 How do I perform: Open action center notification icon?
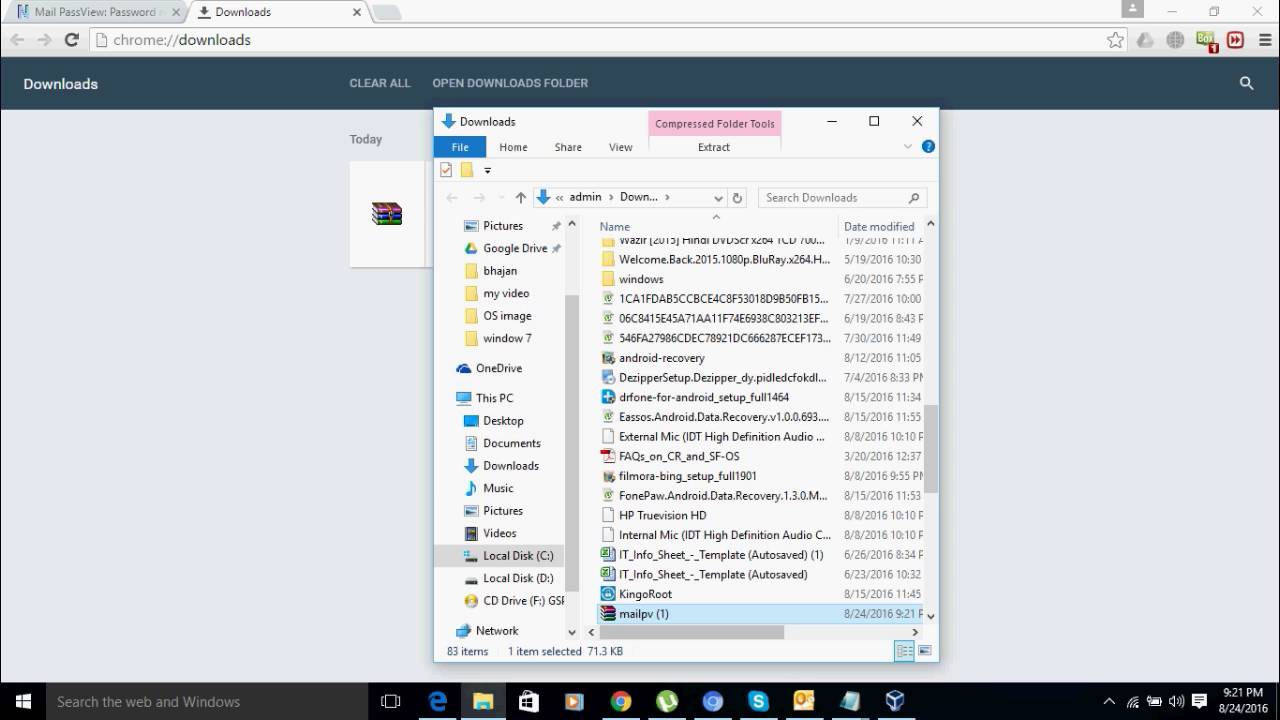point(1200,701)
